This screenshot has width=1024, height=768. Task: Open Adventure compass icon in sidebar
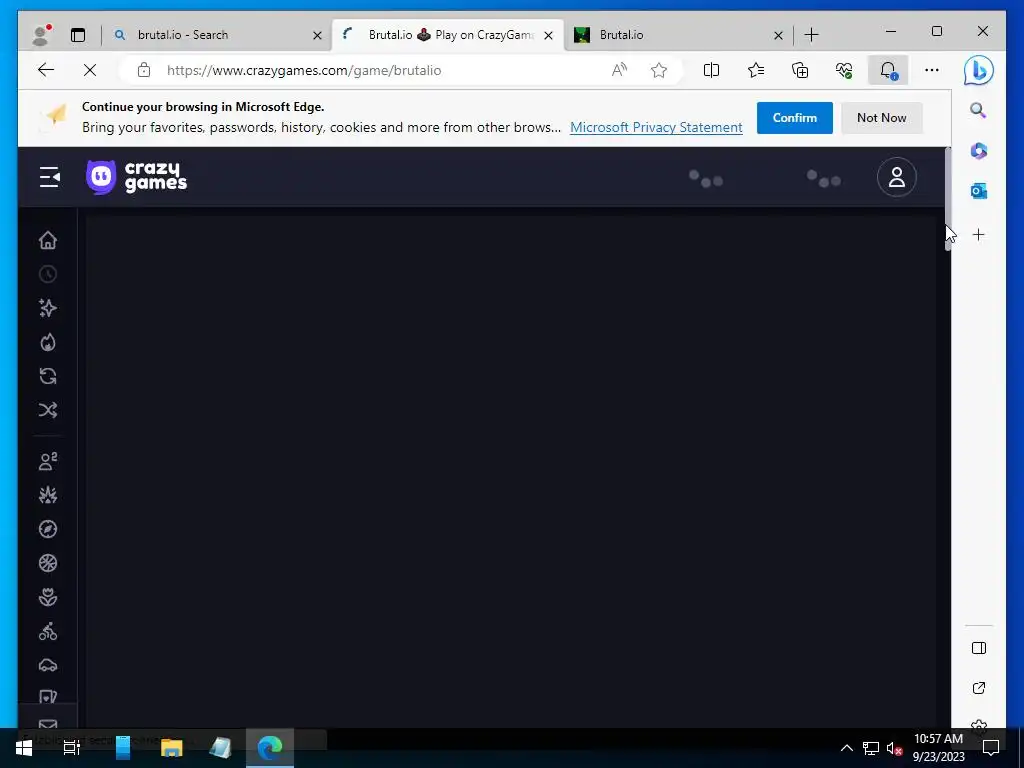click(x=48, y=529)
